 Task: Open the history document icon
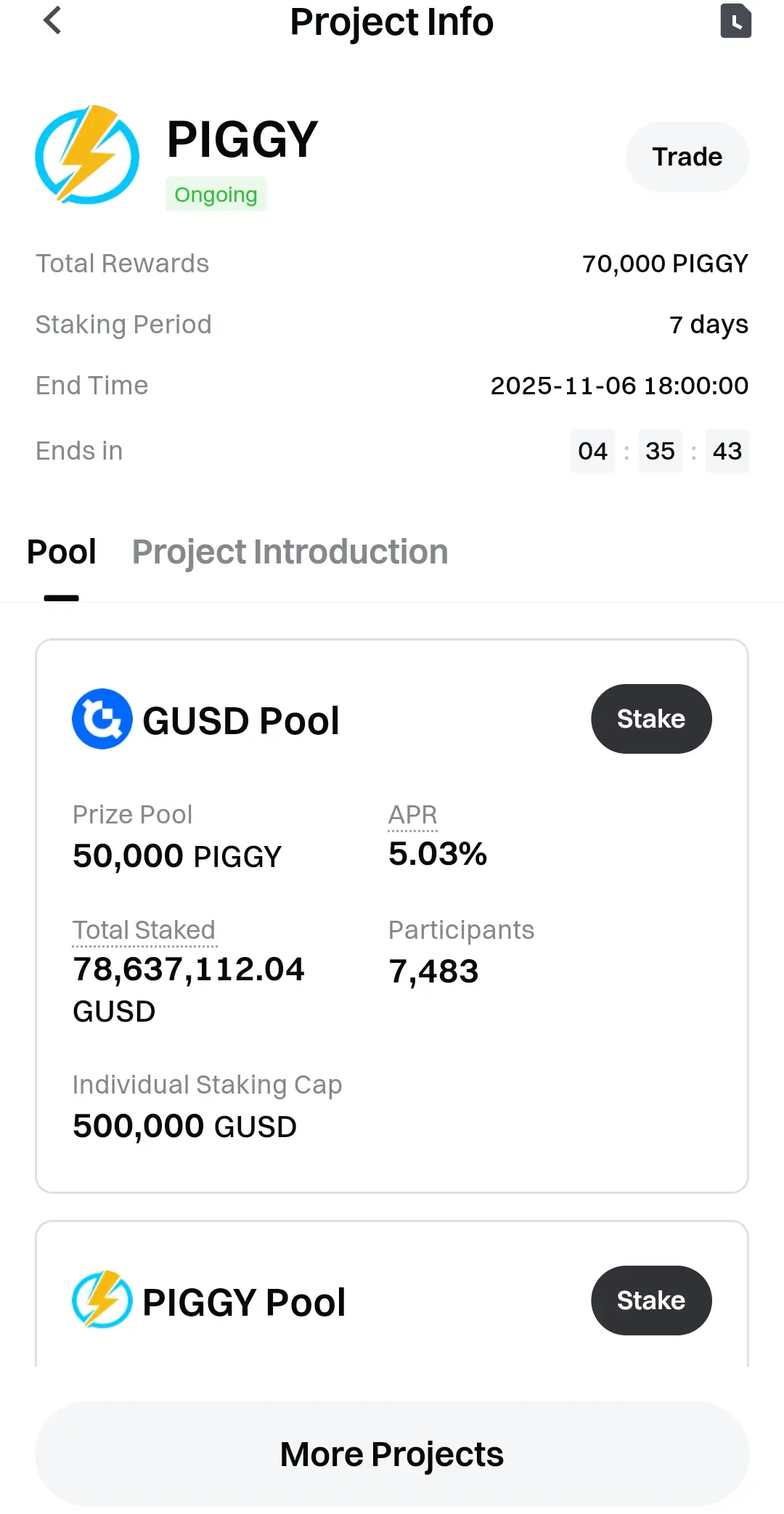pos(735,20)
